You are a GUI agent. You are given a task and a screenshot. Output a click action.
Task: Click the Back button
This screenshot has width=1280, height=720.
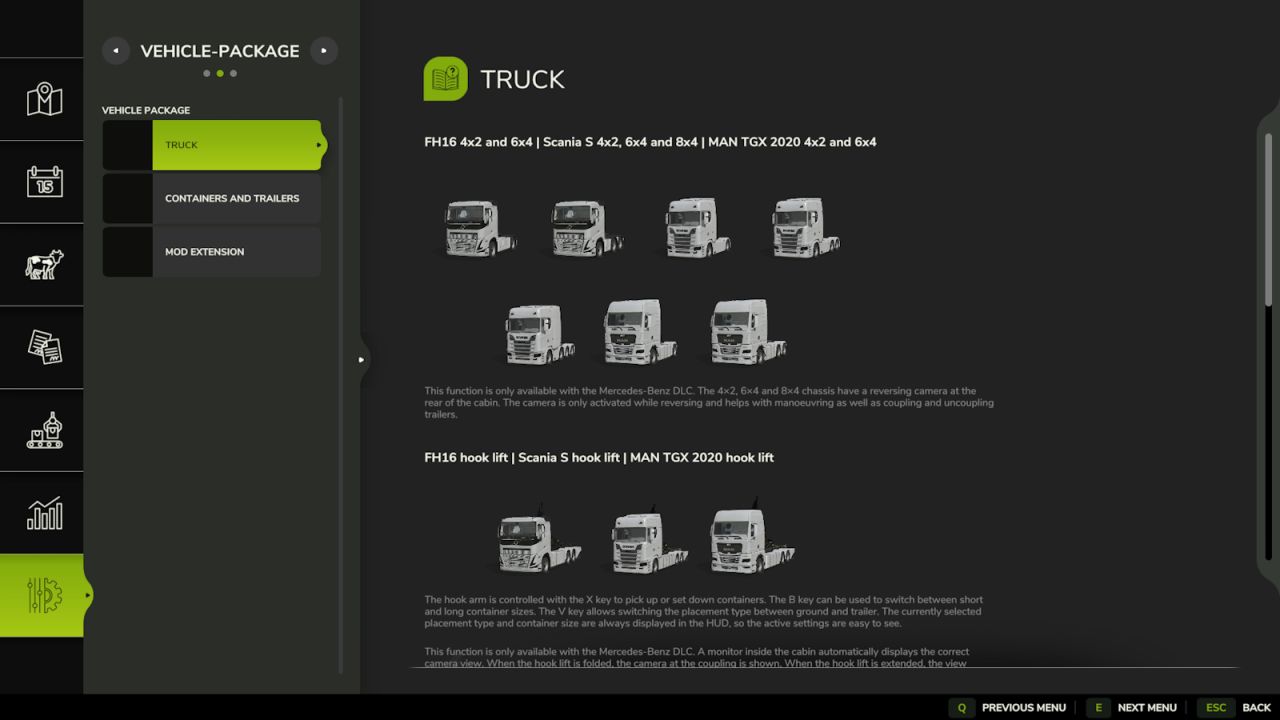(x=1235, y=708)
